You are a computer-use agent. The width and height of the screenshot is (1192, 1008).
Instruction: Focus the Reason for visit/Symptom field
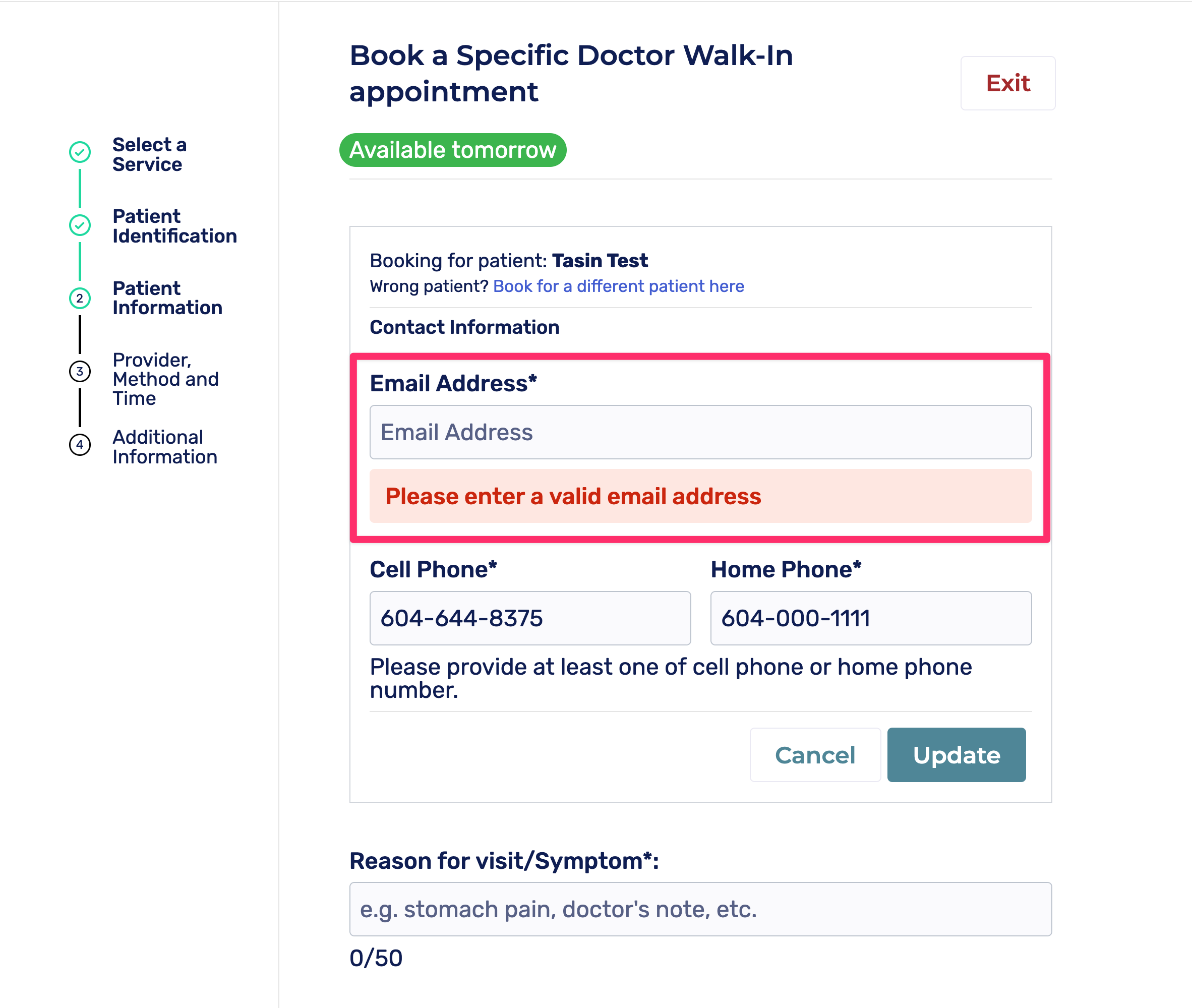pos(700,909)
